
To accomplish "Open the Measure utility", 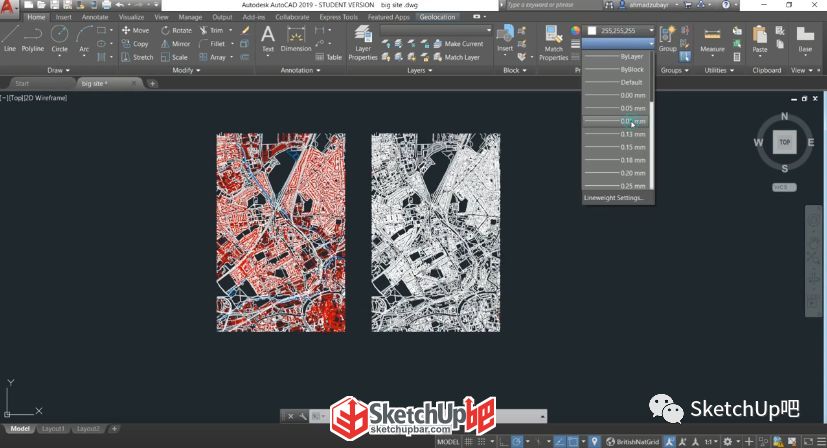I will click(x=712, y=40).
